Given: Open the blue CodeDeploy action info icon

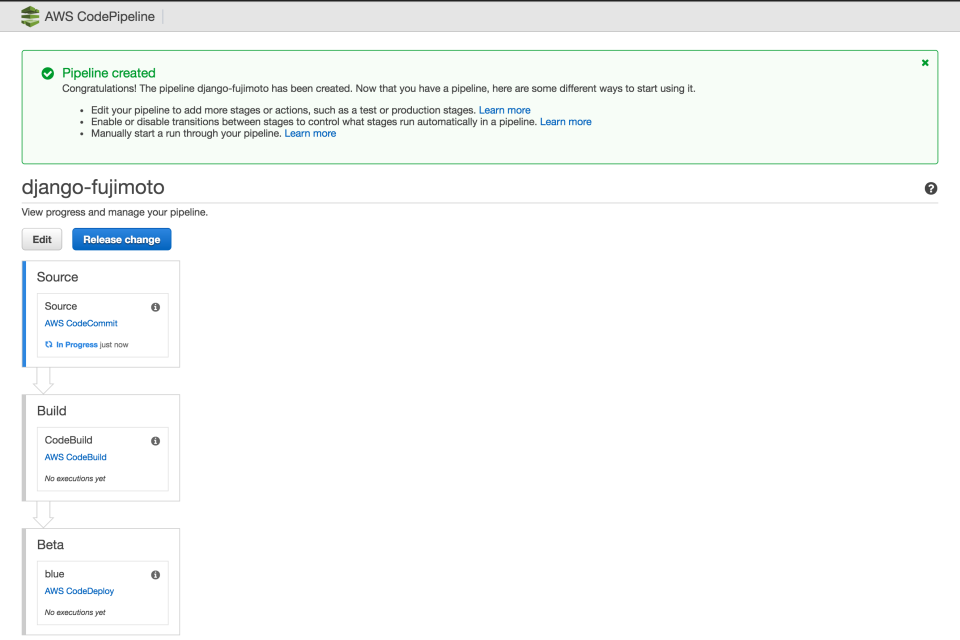Looking at the screenshot, I should [x=154, y=574].
